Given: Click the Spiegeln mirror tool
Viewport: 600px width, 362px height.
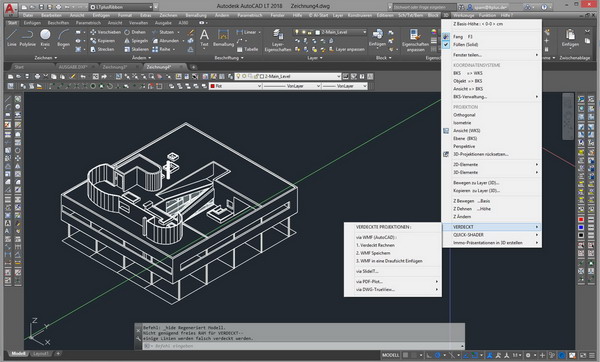Looking at the screenshot, I should point(136,41).
